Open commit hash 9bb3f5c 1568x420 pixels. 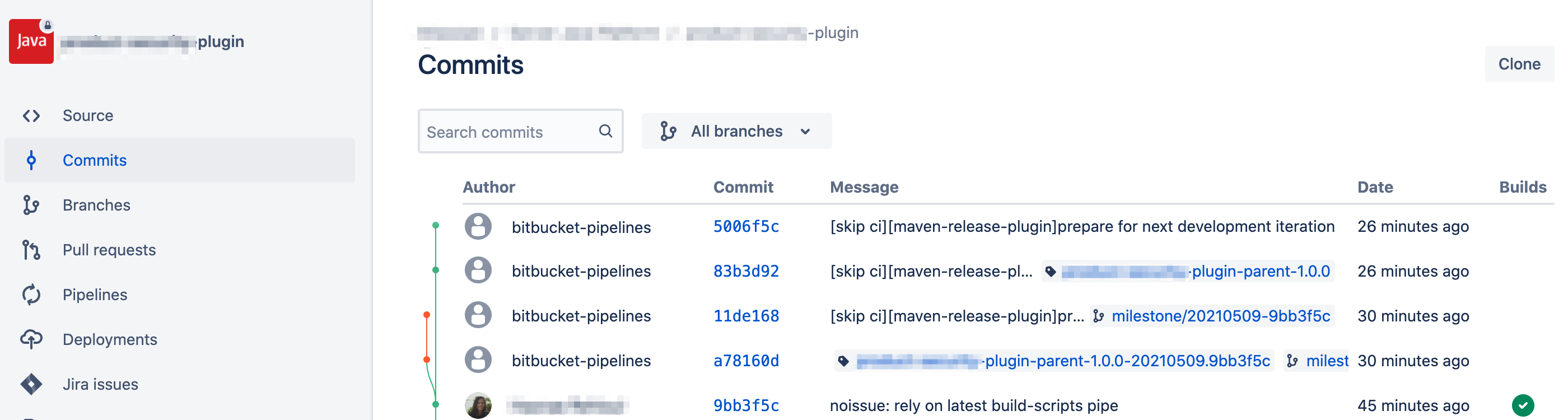(746, 405)
